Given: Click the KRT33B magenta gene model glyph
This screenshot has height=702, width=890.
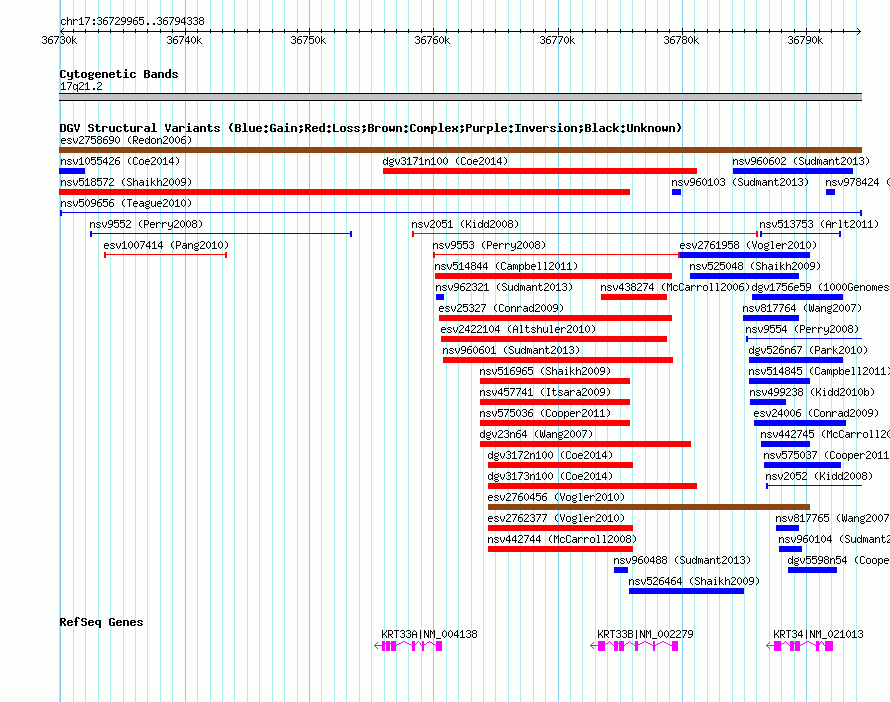Looking at the screenshot, I should (x=635, y=646).
